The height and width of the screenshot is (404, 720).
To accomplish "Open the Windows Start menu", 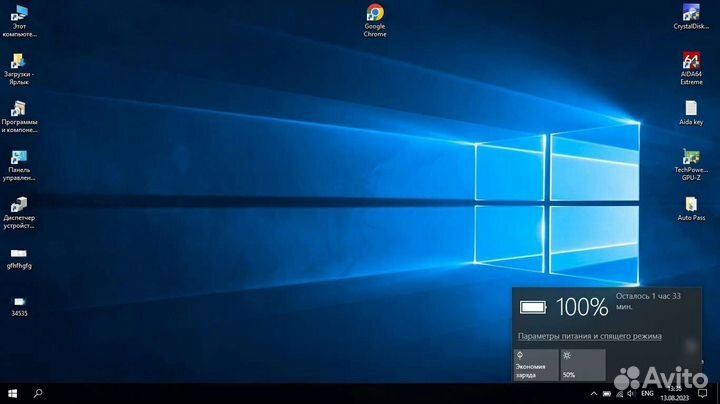I will [12, 393].
